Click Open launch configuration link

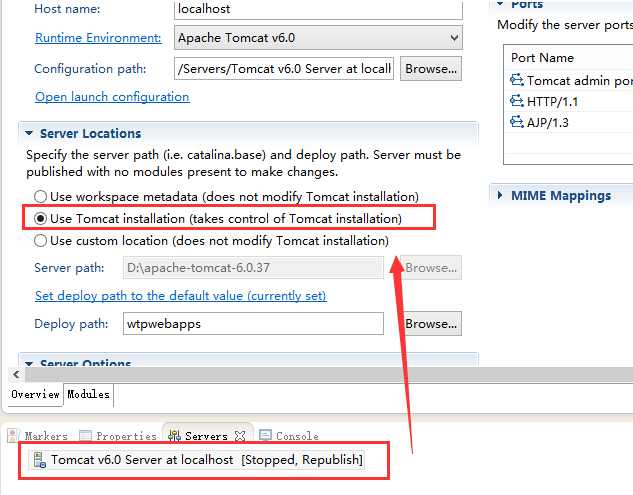112,97
